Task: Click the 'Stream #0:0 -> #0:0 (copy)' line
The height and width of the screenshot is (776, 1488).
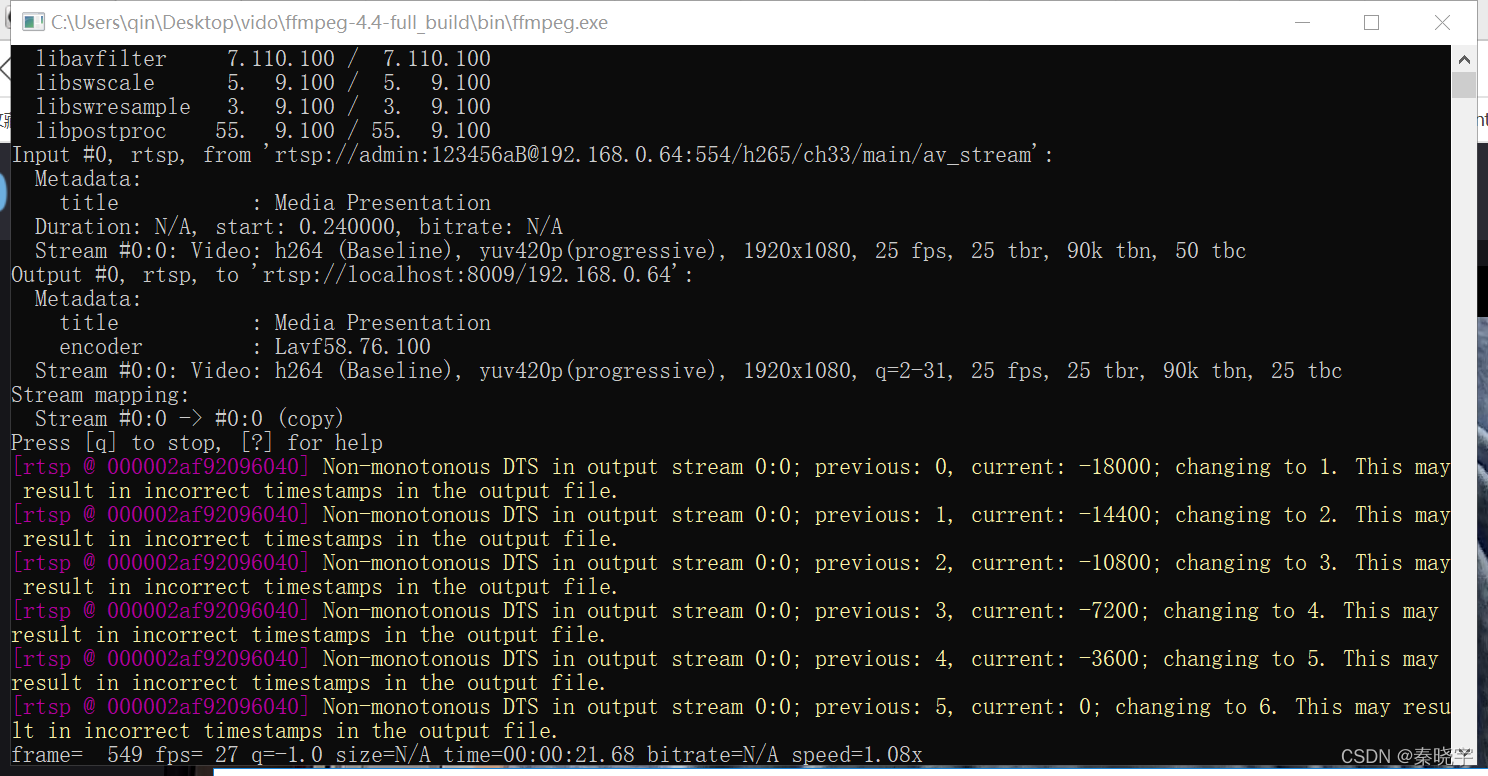Action: (x=189, y=419)
